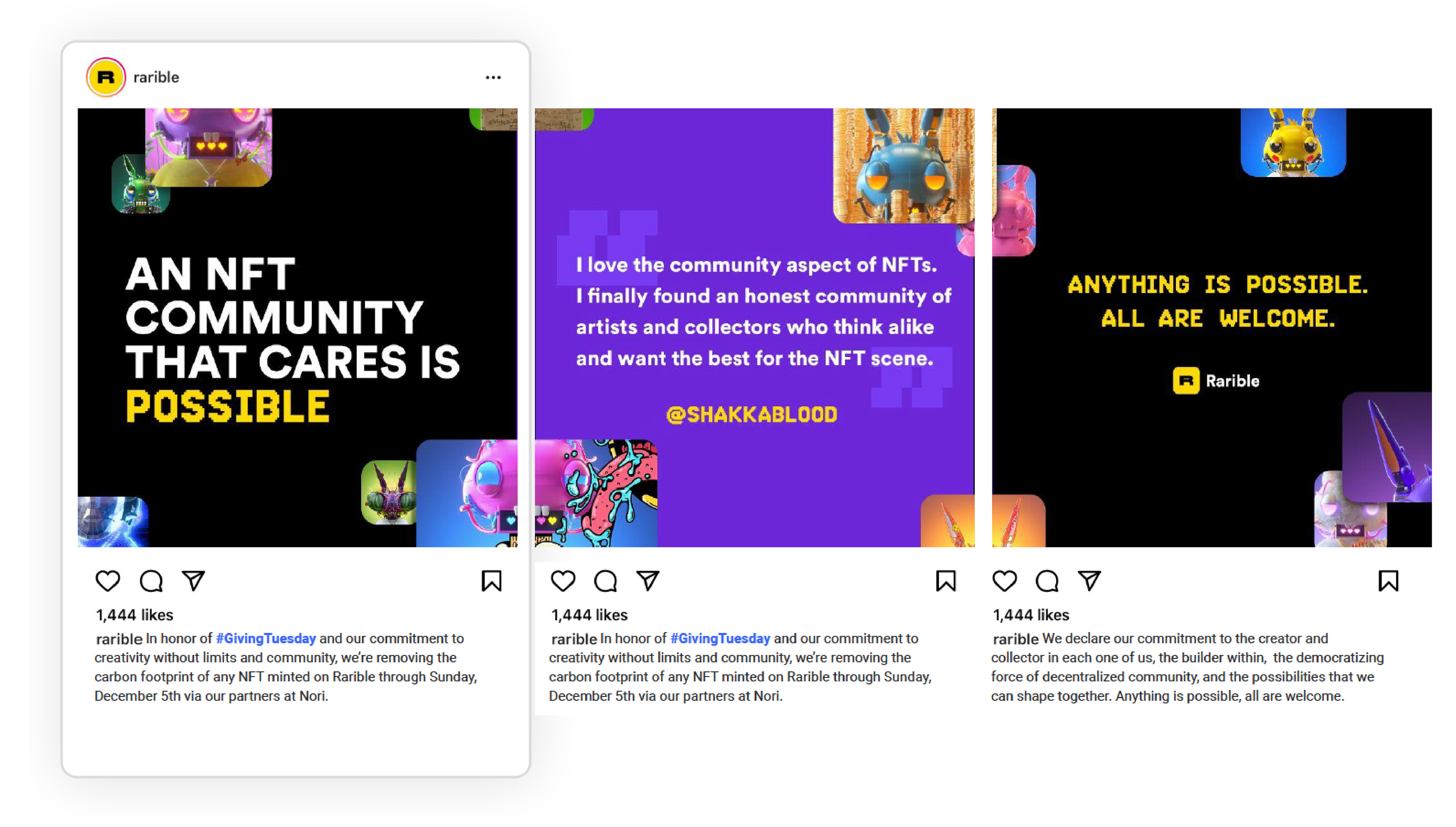Click the rarible username in the post header

(x=156, y=77)
